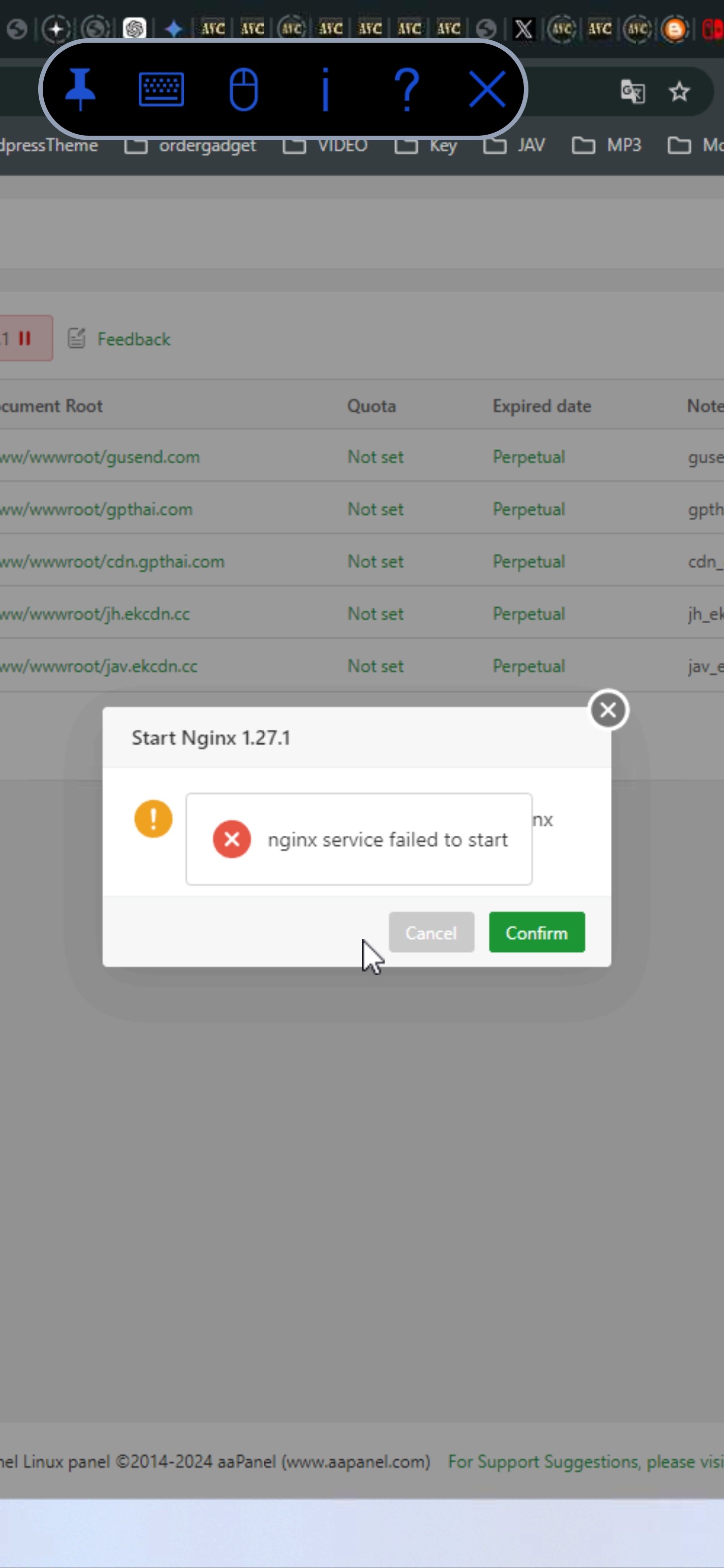
Task: Open the jav.ekcdn.cc document root path
Action: tap(99, 666)
